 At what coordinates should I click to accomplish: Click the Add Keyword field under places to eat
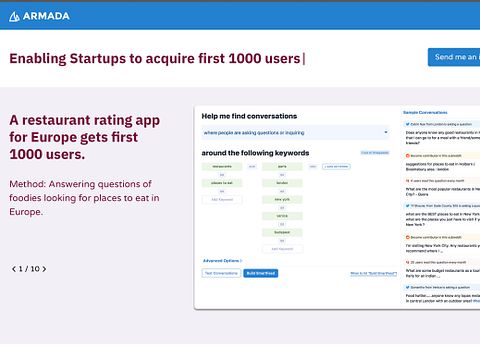tap(222, 200)
